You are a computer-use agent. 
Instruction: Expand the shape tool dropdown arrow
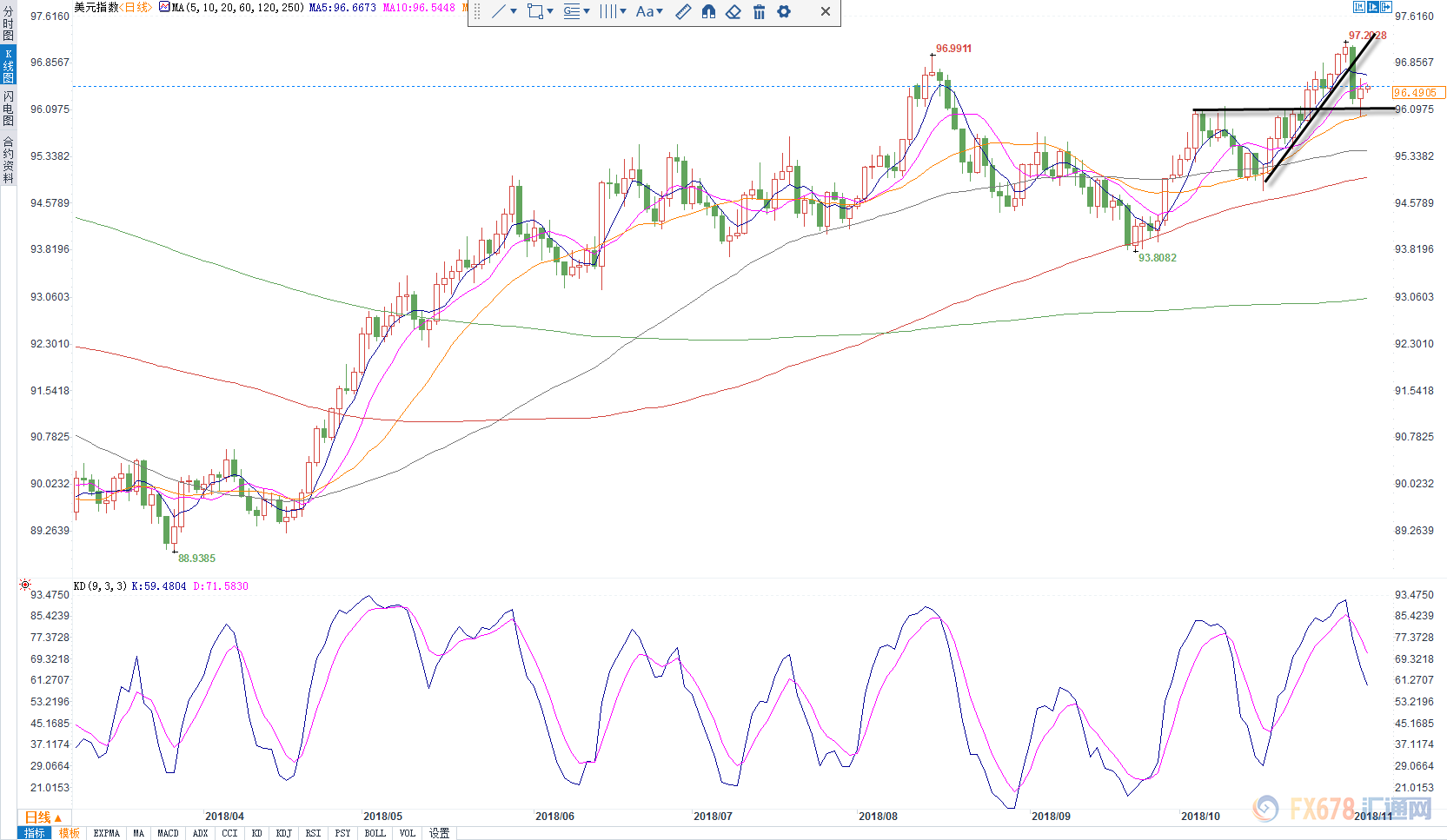(550, 11)
